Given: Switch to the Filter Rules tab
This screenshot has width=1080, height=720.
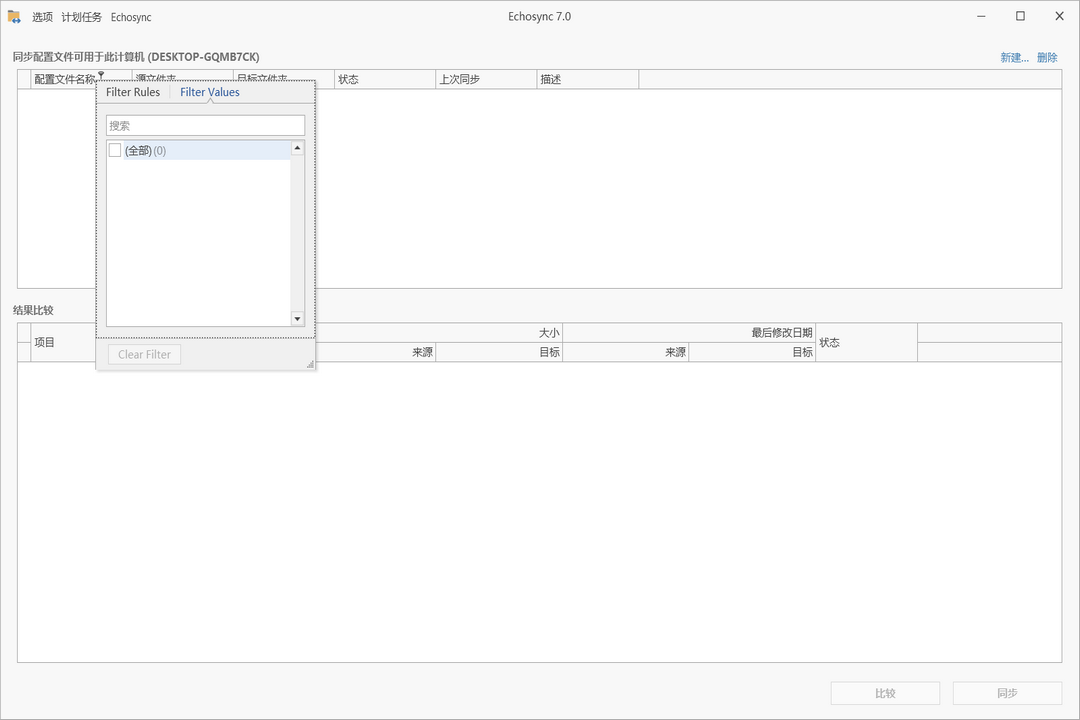Looking at the screenshot, I should (x=133, y=91).
